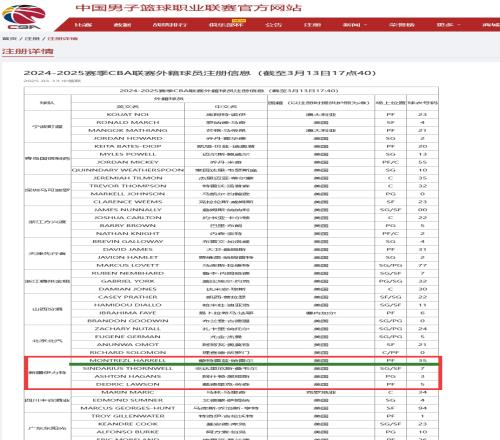Select the MARCUS GEORGES-HUNT name cell
The width and height of the screenshot is (500, 440).
128,408
